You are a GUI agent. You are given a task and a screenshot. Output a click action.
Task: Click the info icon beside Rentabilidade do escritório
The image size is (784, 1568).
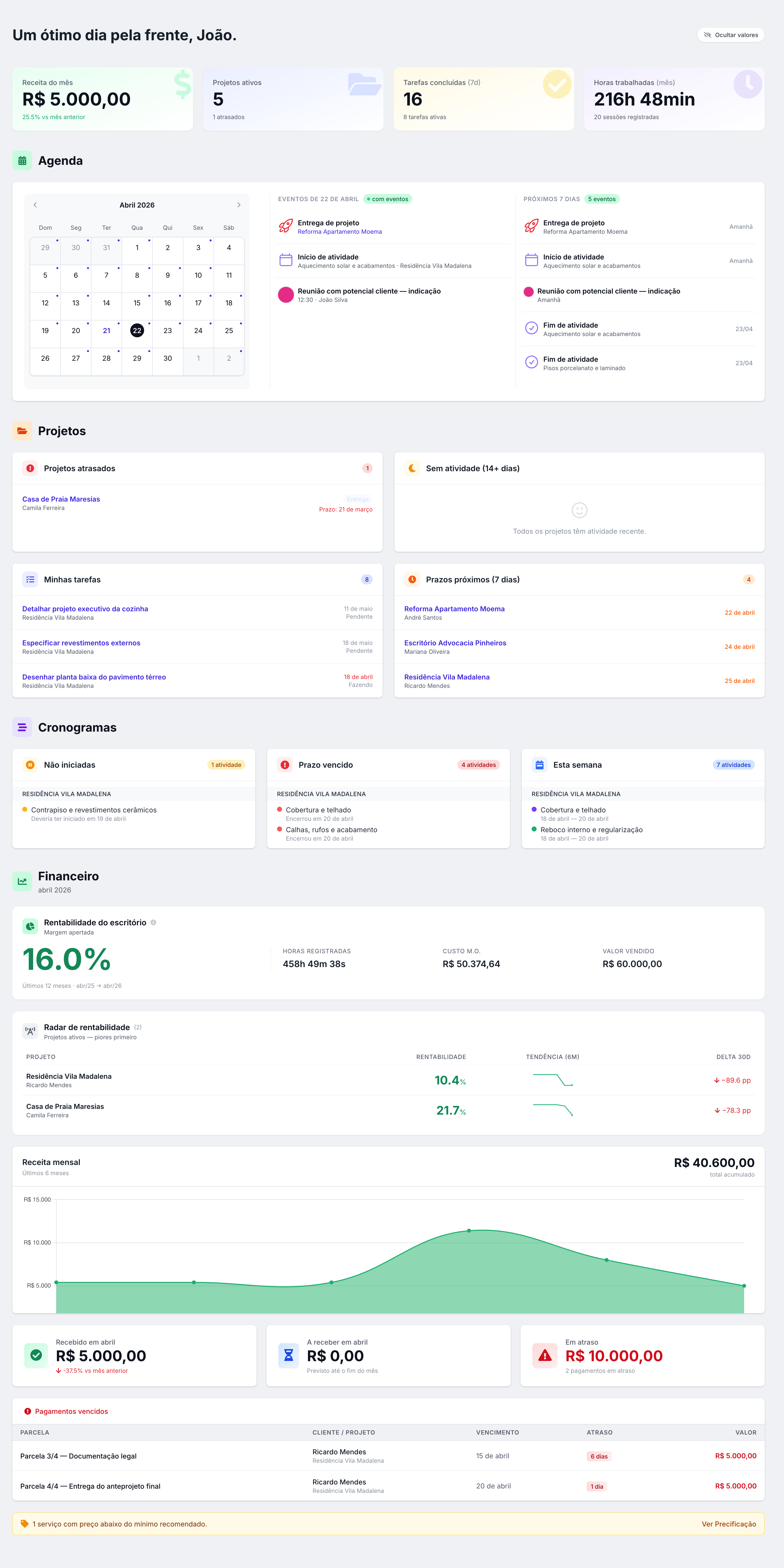click(153, 922)
